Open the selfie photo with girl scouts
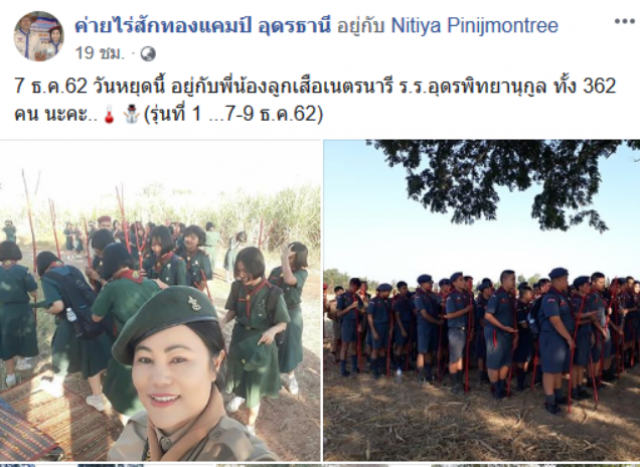 [160, 300]
